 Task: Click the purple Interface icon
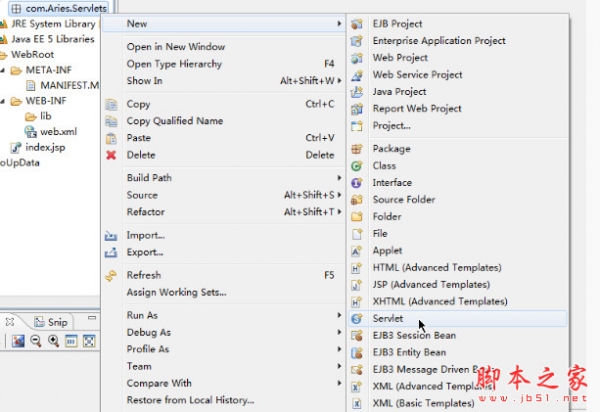[357, 183]
